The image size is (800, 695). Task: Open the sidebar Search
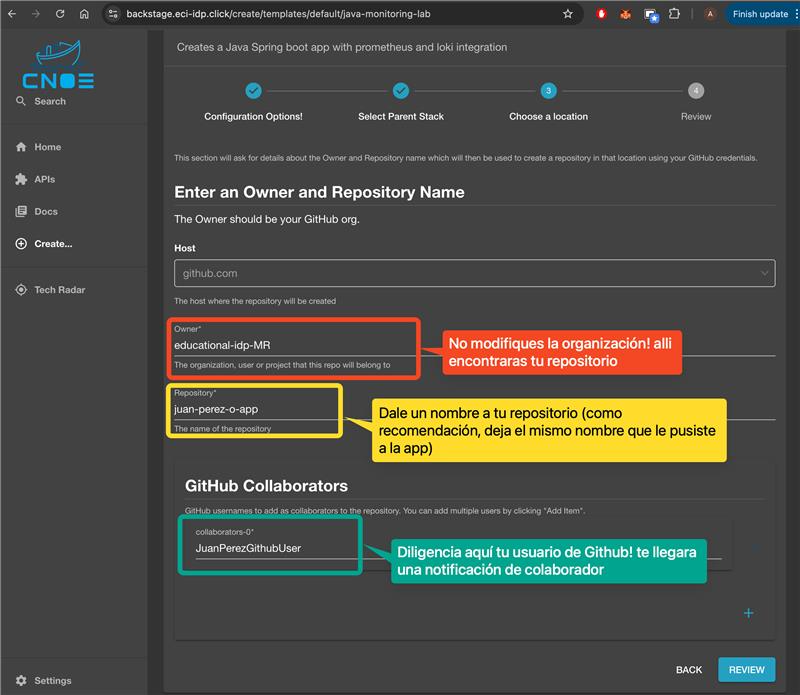(49, 101)
